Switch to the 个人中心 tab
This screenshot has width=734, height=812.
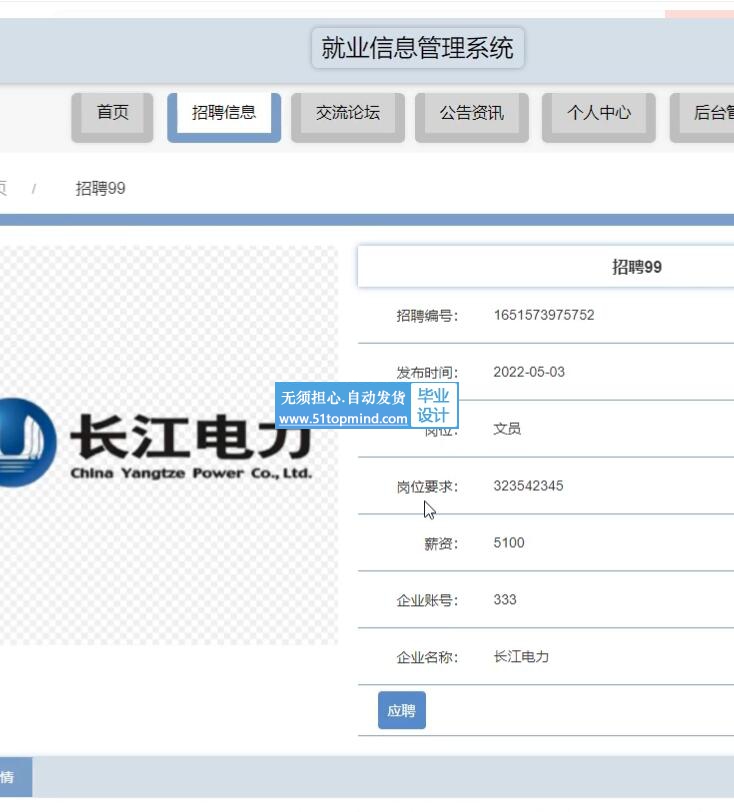[598, 118]
